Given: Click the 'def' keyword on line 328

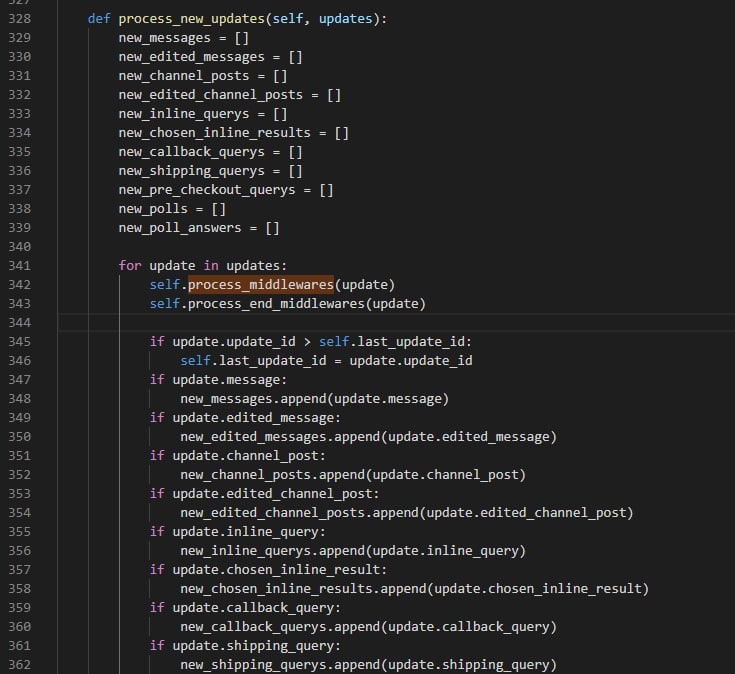Looking at the screenshot, I should coord(99,19).
